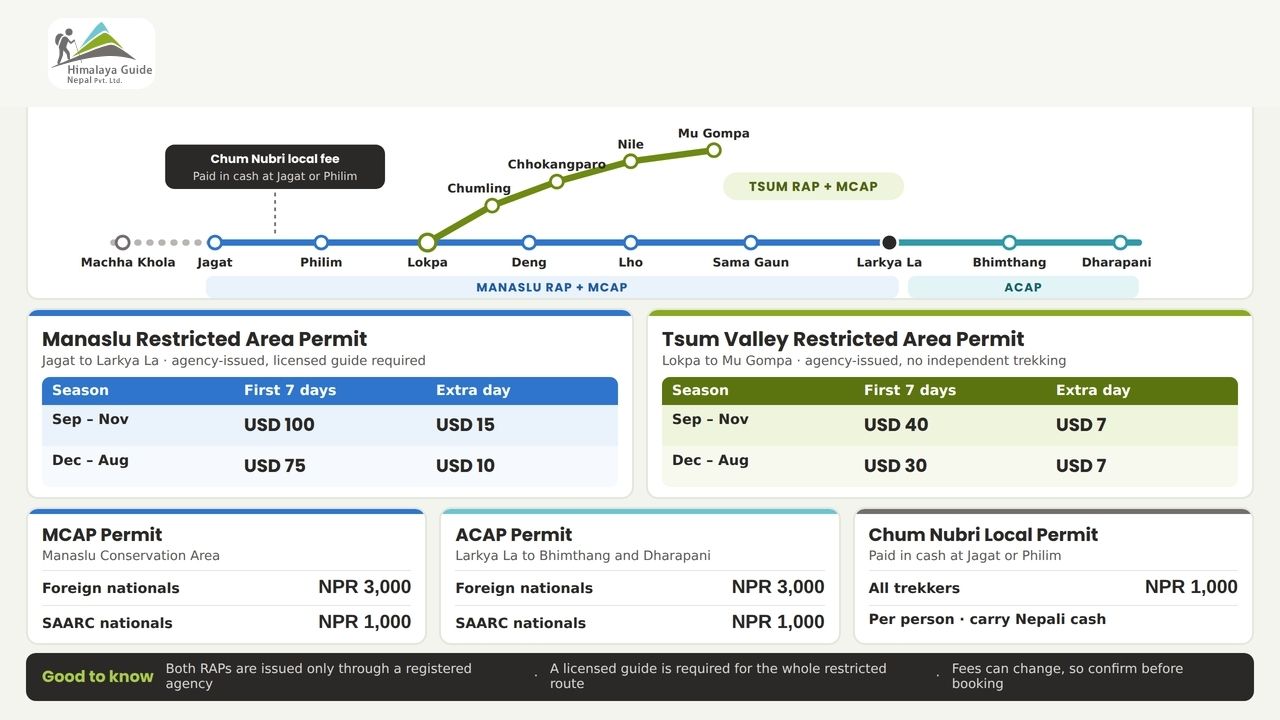Select the Chhokangparo stop marker
Screen dimensions: 1280x720
click(x=557, y=181)
